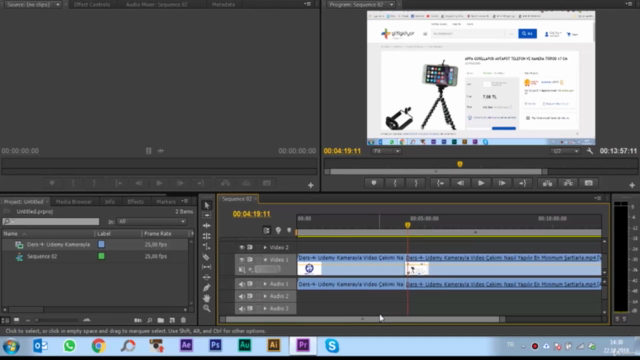Toggle sync lock on Audio 1
Viewport: 640px width, 360px height.
point(250,284)
